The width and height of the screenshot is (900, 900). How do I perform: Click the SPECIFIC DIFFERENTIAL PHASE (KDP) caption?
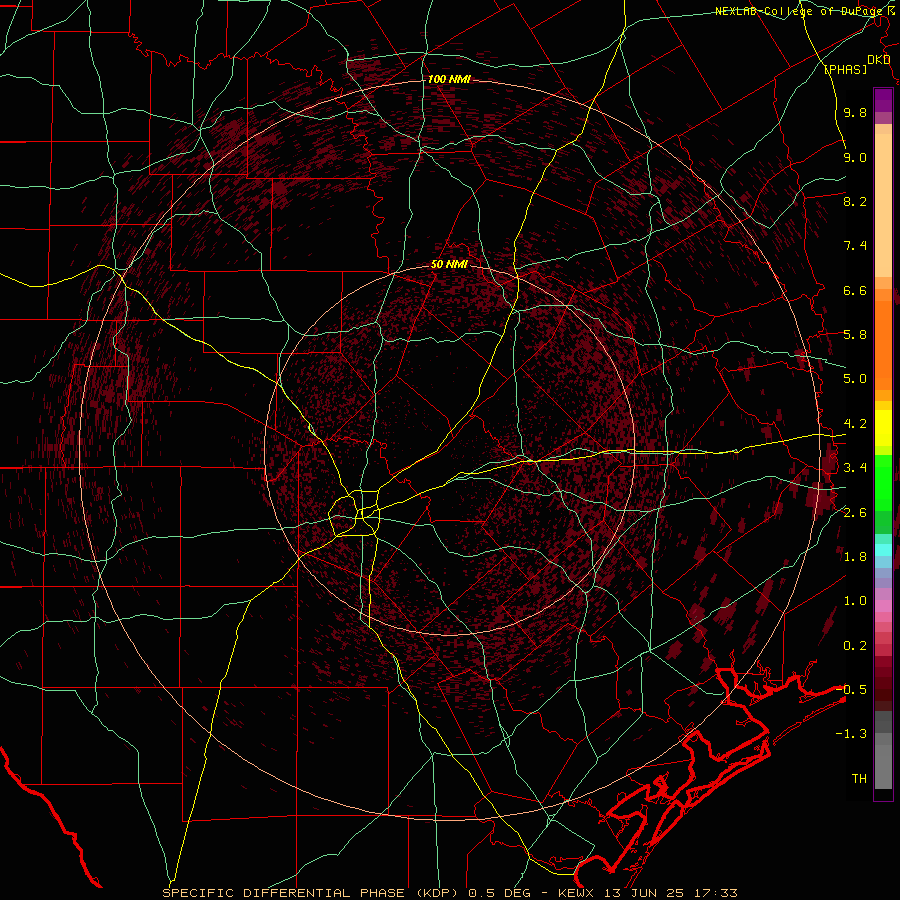pyautogui.click(x=310, y=893)
